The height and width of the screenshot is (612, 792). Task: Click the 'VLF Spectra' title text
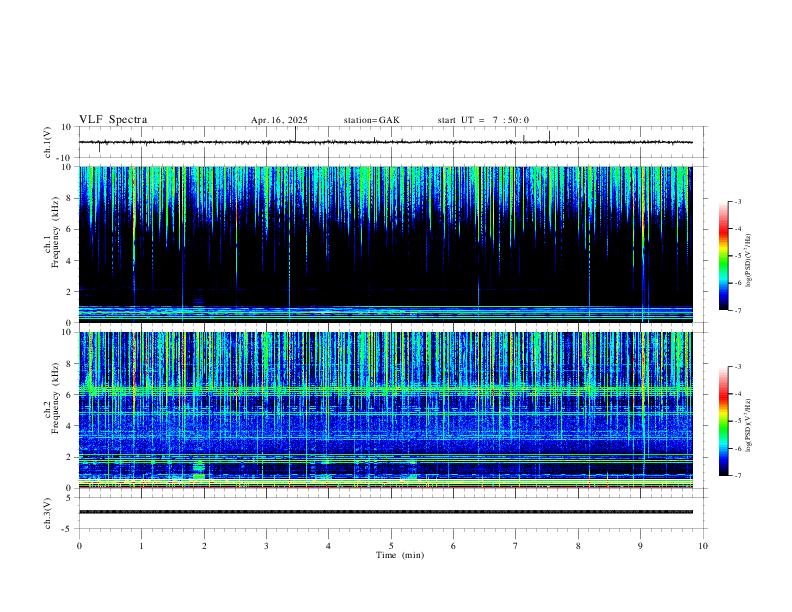pos(113,120)
